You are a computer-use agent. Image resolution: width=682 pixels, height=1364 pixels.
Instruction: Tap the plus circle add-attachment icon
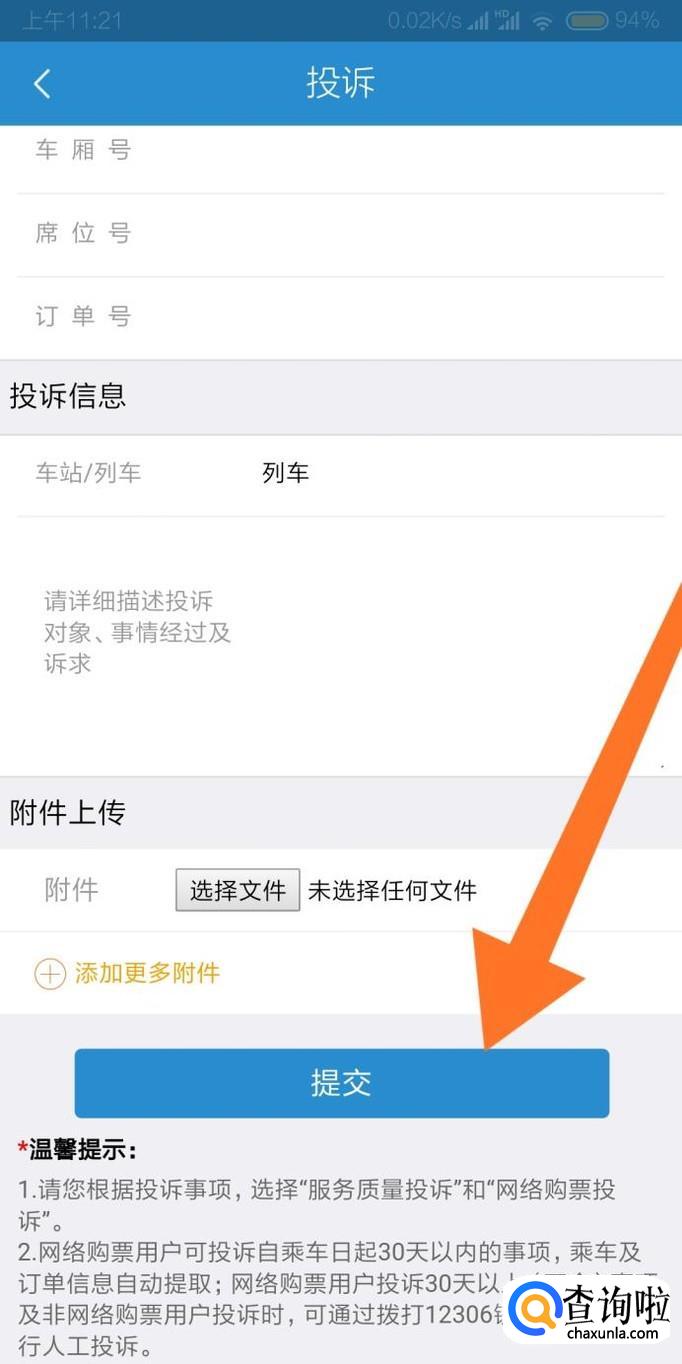click(x=50, y=973)
